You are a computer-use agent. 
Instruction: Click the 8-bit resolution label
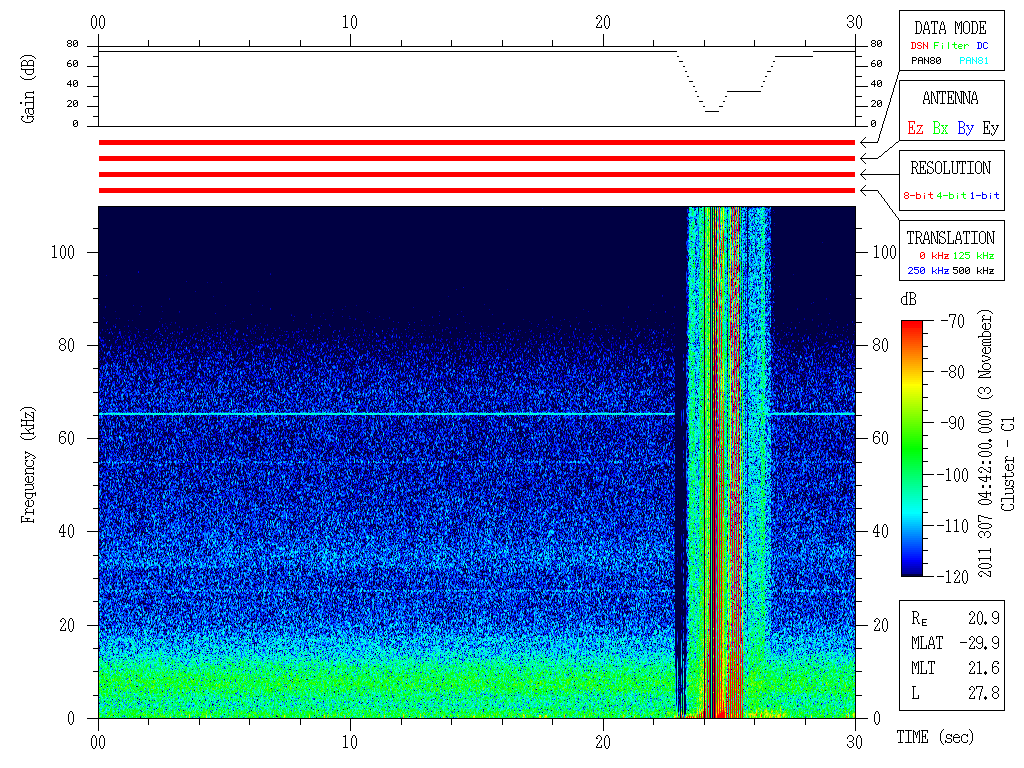pos(919,195)
